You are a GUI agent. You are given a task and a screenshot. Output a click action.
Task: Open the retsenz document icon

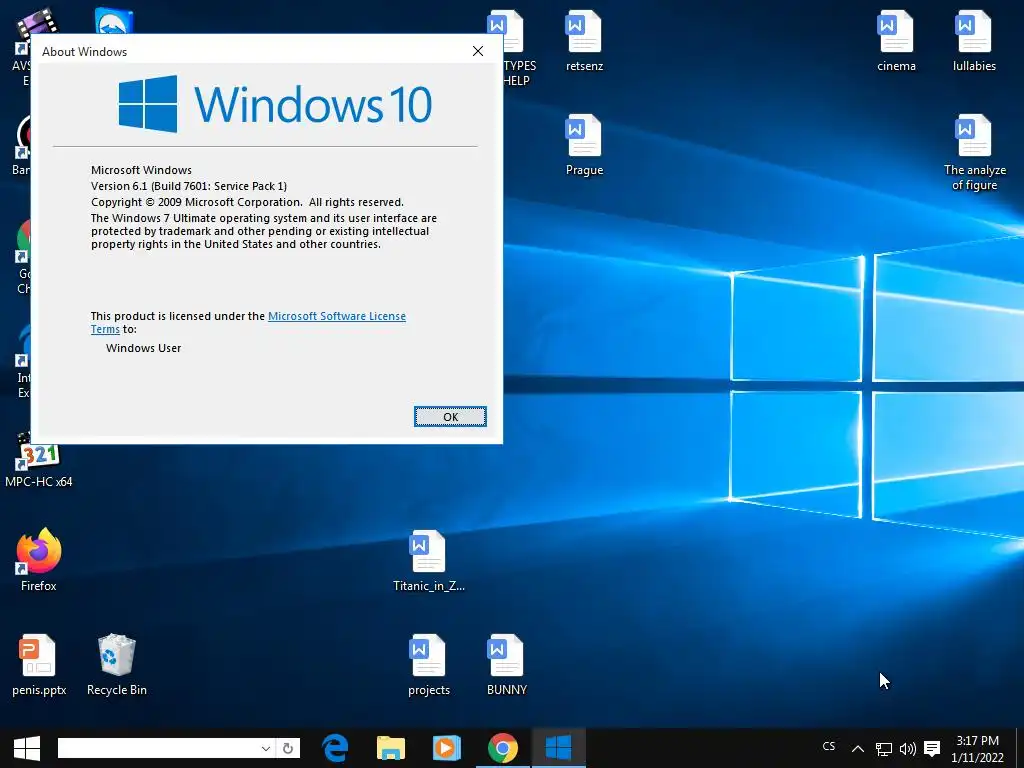tap(584, 40)
